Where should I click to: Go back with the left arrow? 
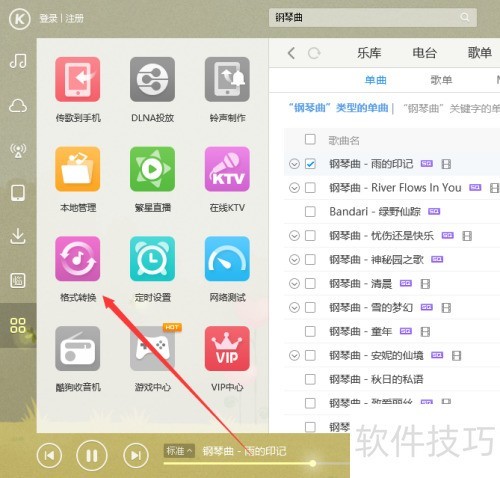[291, 53]
